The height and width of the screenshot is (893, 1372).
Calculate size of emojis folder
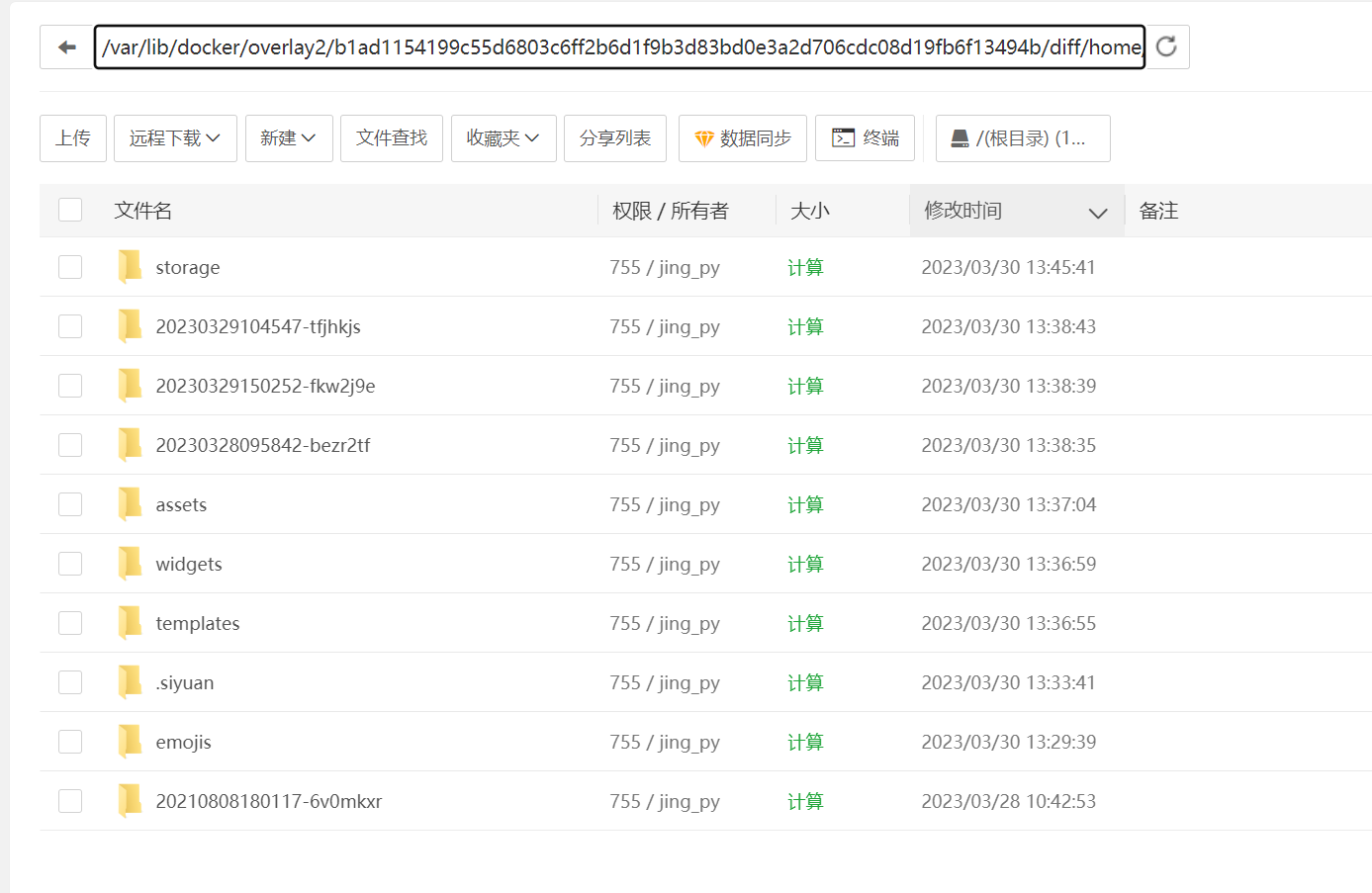point(805,742)
